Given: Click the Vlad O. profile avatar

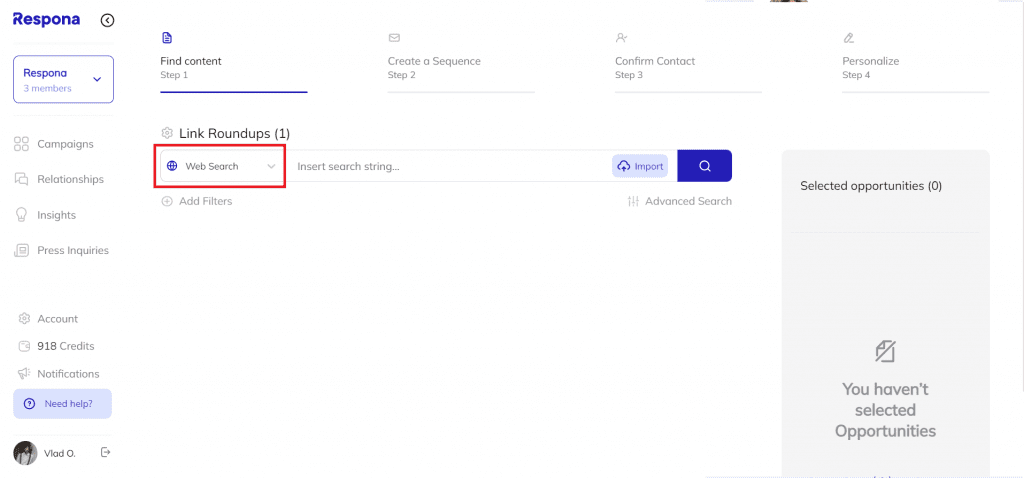Looking at the screenshot, I should (x=25, y=453).
